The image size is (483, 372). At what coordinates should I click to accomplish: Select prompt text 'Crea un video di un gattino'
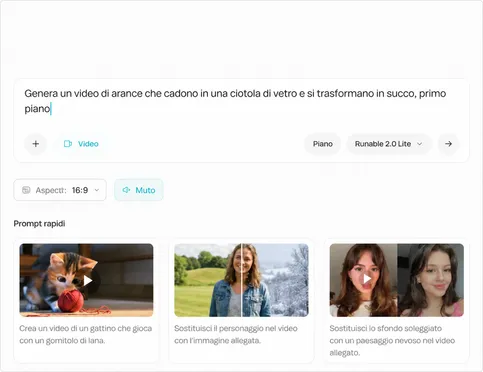68,328
